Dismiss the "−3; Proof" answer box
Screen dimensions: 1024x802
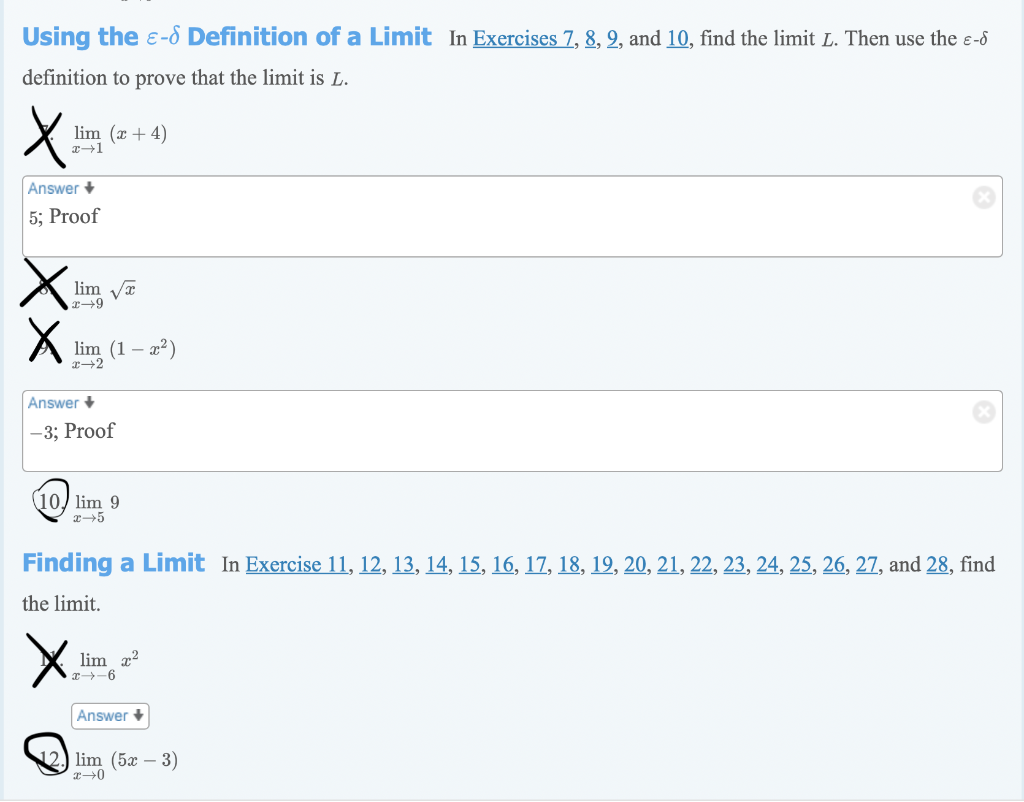pos(984,412)
